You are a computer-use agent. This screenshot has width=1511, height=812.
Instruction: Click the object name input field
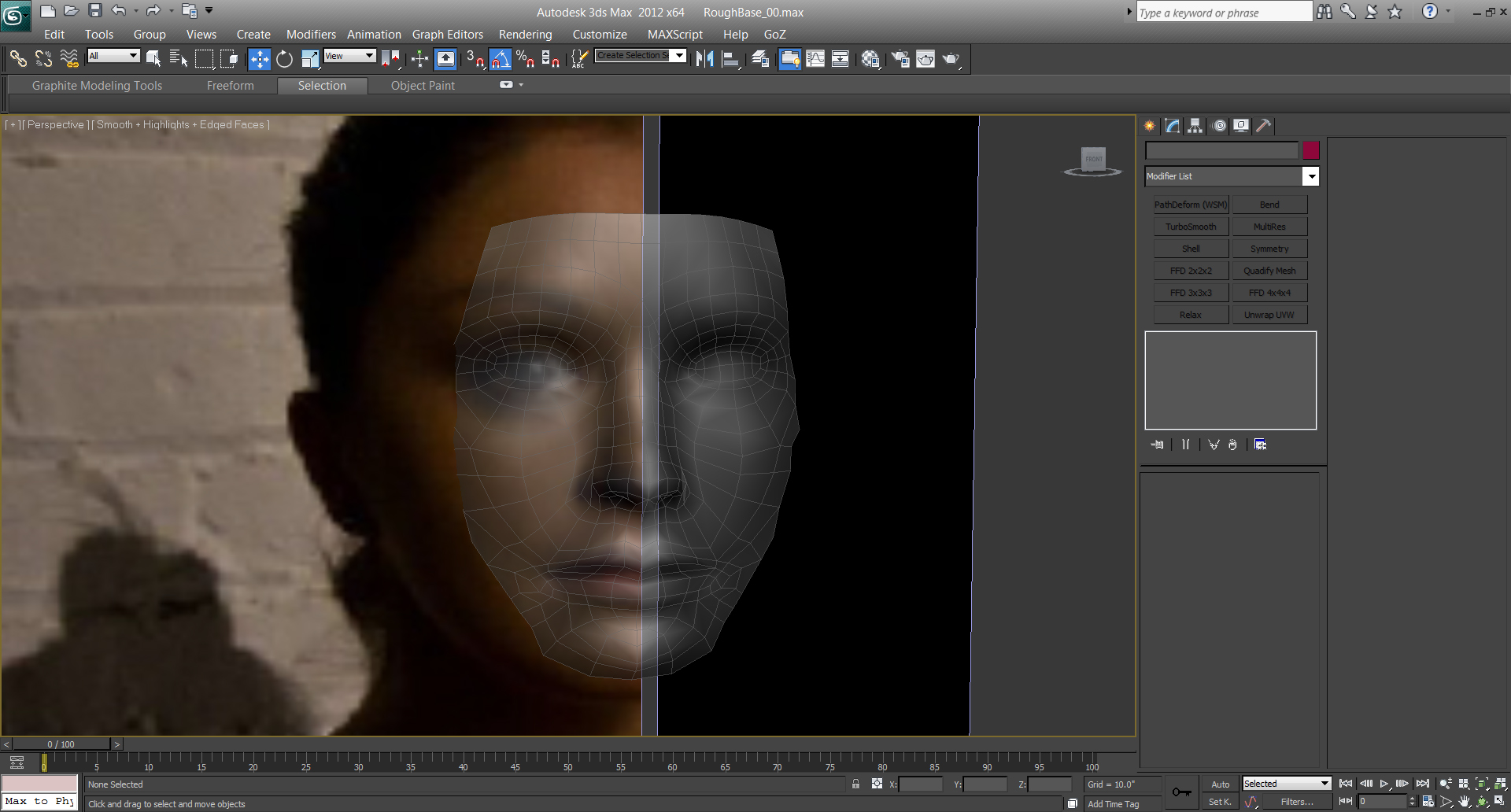tap(1221, 150)
